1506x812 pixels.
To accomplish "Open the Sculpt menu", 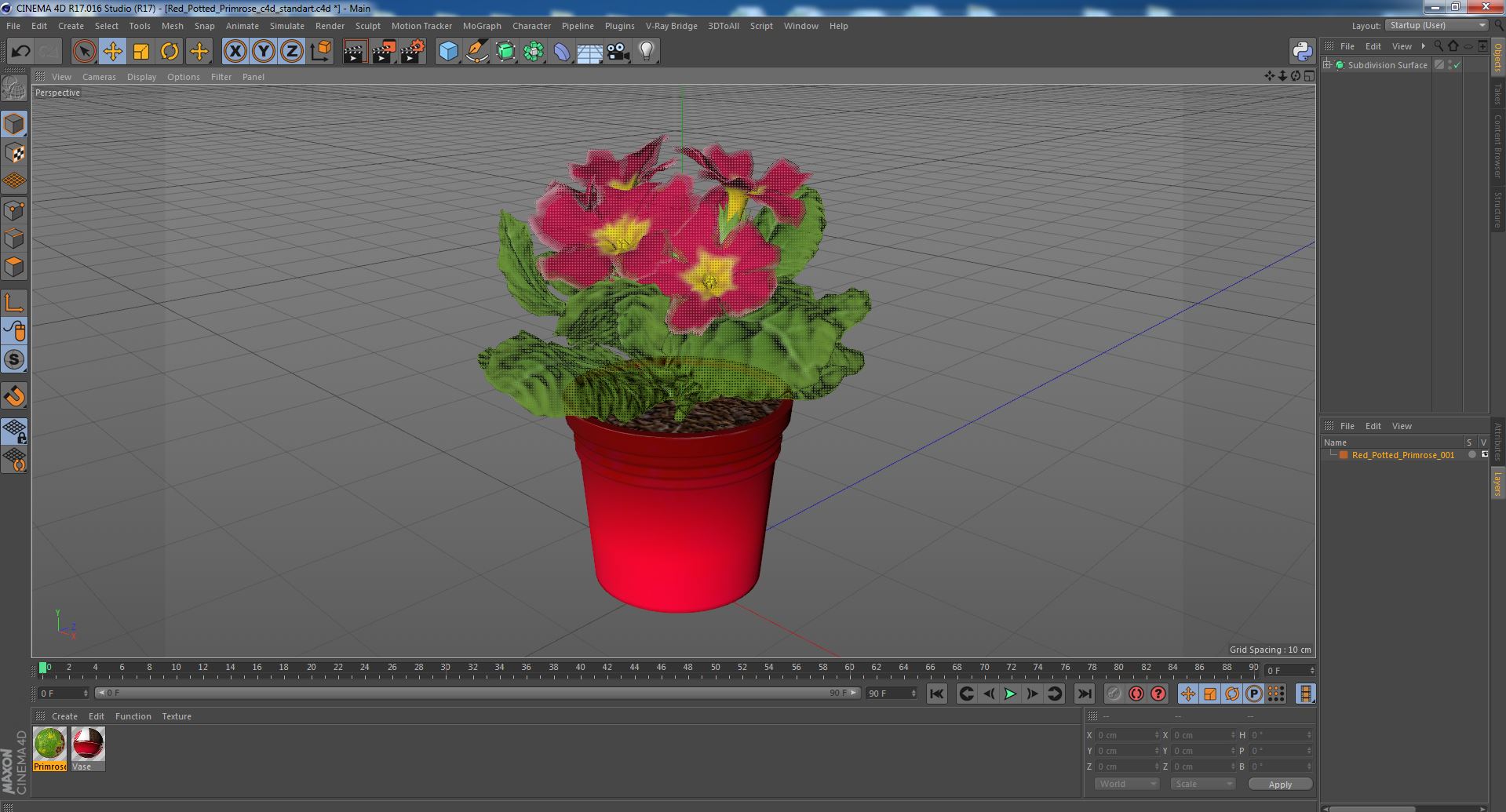I will pyautogui.click(x=367, y=26).
